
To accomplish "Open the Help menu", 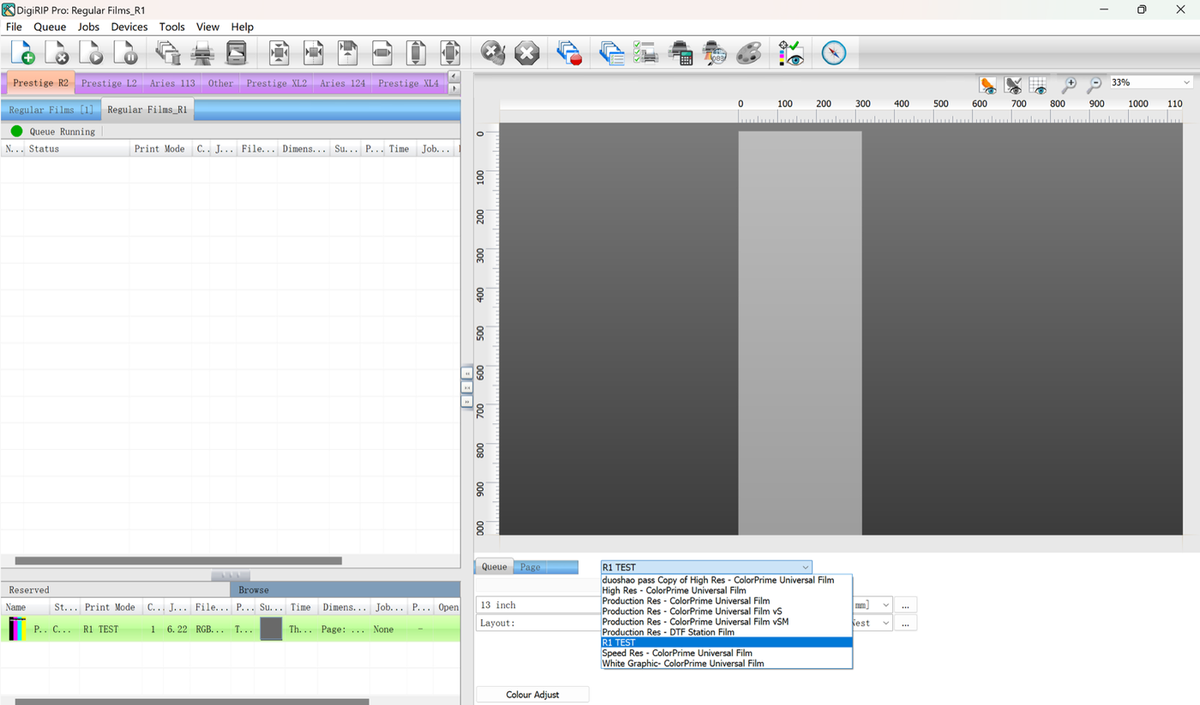I will point(242,27).
